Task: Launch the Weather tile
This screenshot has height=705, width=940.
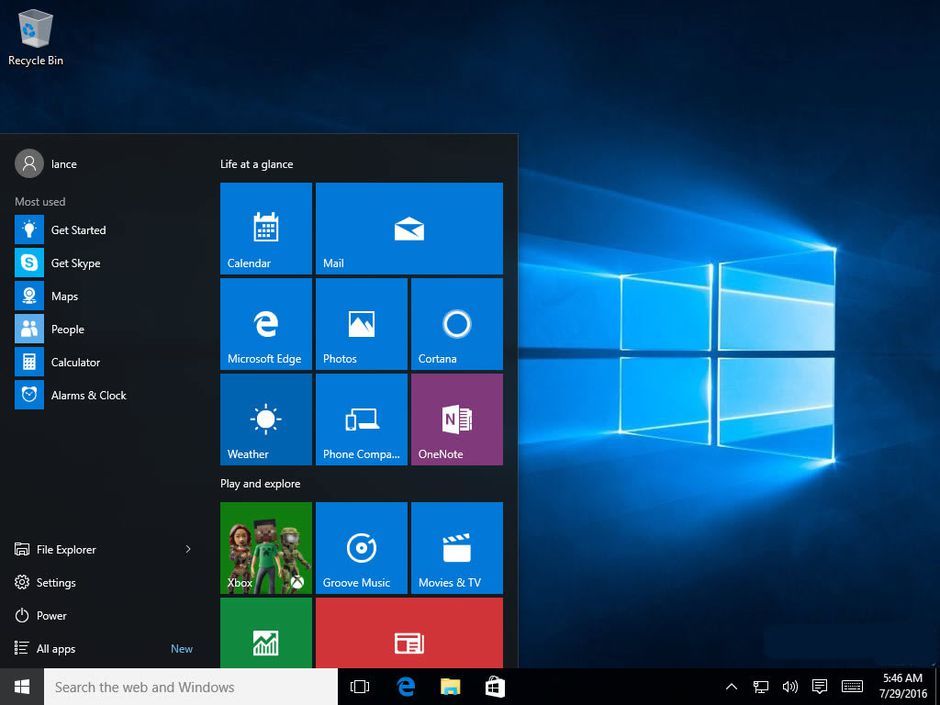Action: point(265,418)
